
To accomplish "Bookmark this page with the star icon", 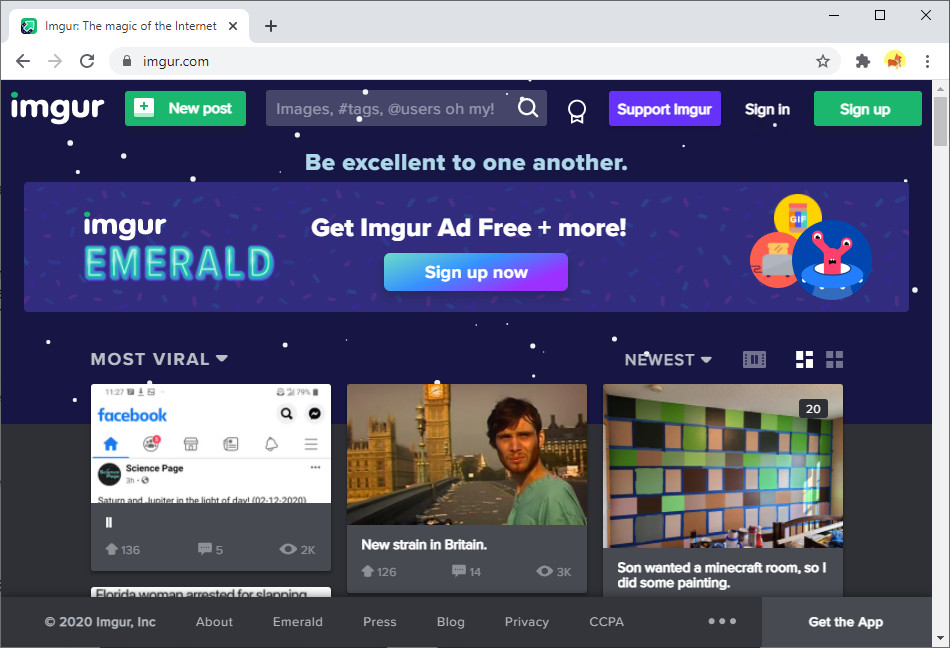I will (822, 61).
